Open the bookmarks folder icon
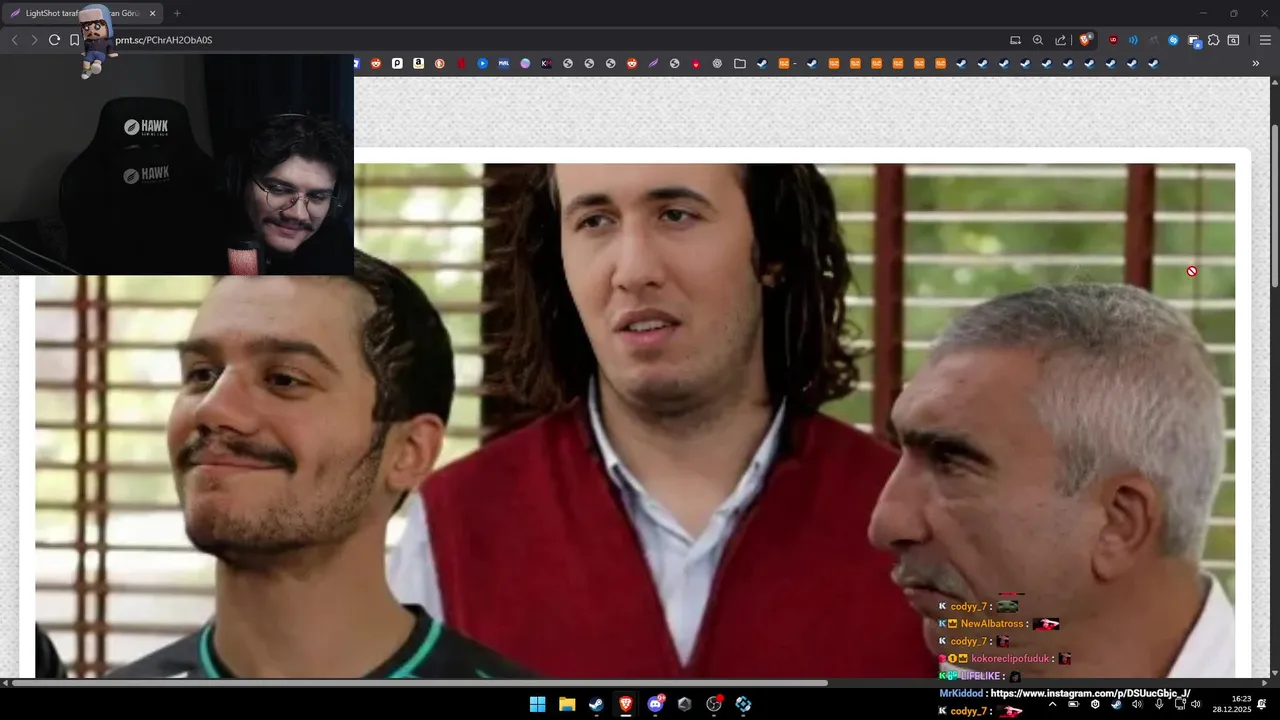 tap(740, 63)
